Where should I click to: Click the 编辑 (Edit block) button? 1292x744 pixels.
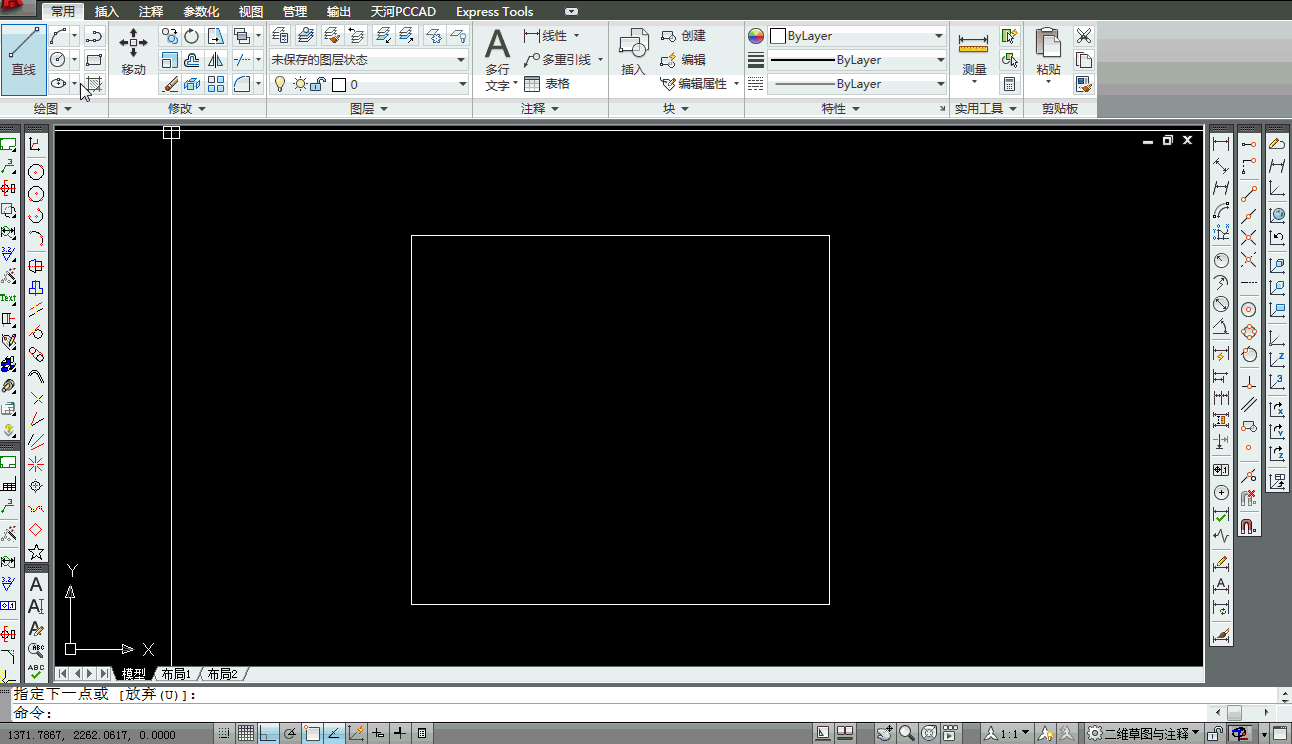pos(684,60)
